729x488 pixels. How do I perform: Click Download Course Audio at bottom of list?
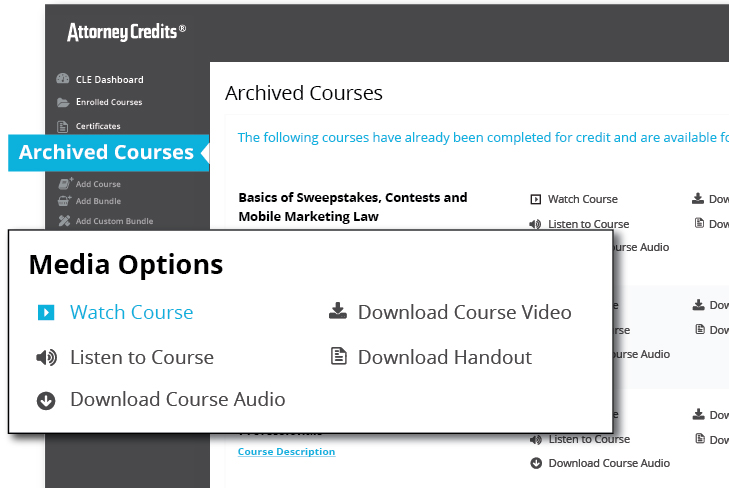pos(609,463)
